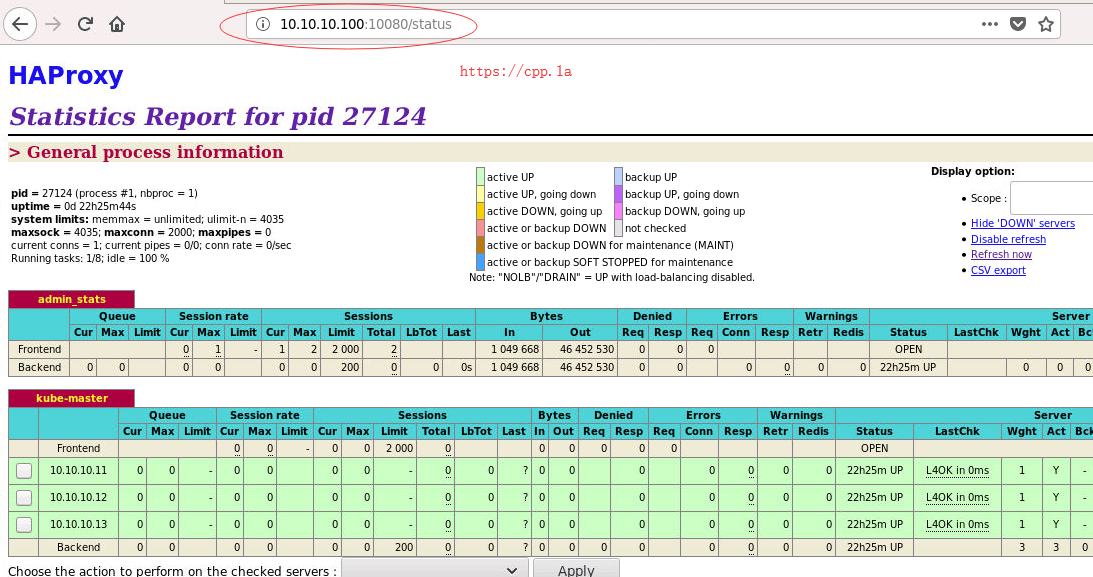Select the 10.10.10.12 server name cell
Viewport: 1093px width, 577px height.
tap(78, 498)
